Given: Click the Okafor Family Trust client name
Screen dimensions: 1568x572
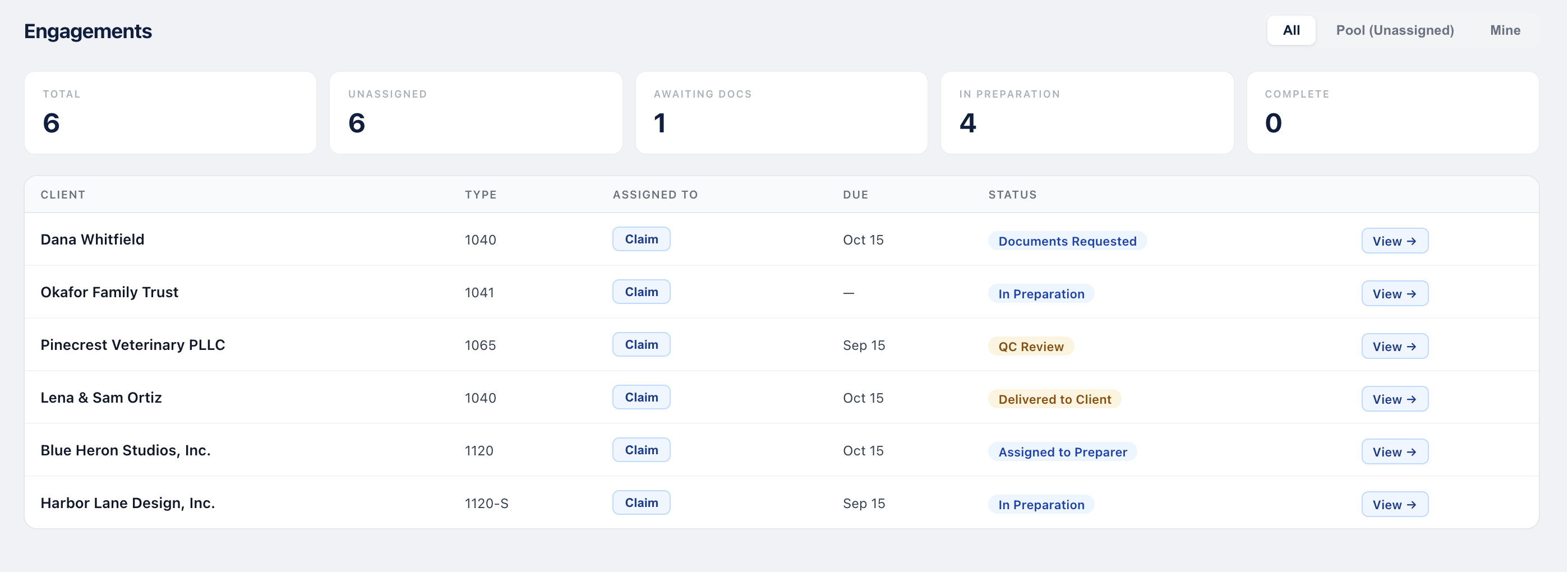Looking at the screenshot, I should pos(109,293).
